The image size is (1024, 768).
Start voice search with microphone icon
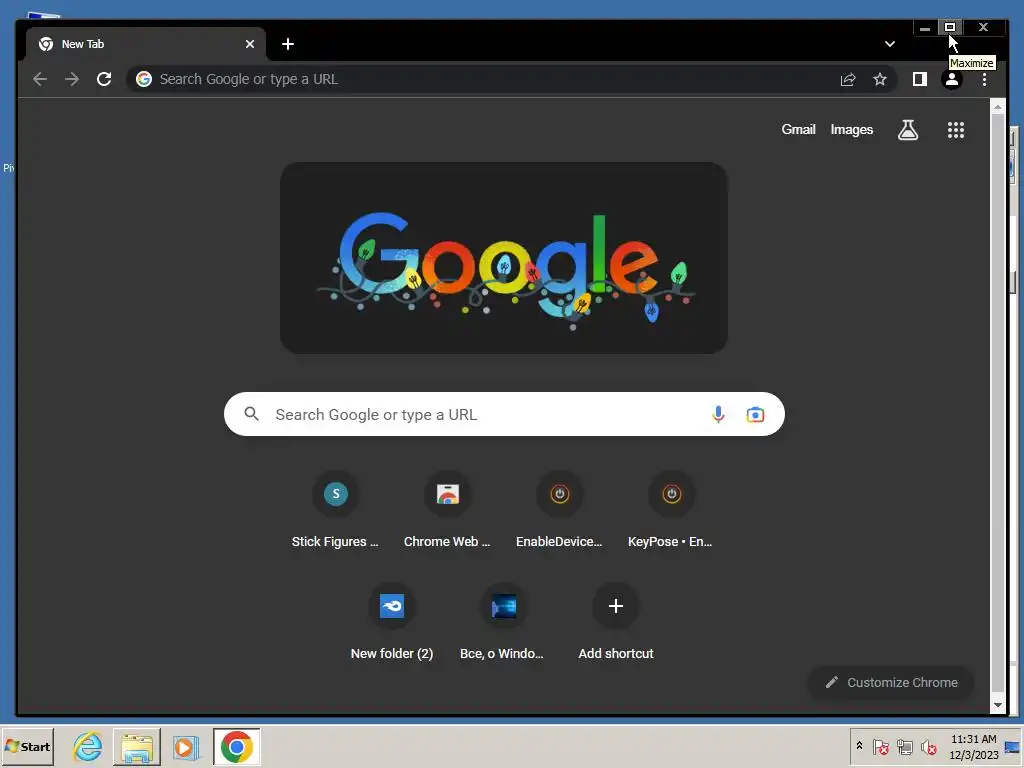718,414
